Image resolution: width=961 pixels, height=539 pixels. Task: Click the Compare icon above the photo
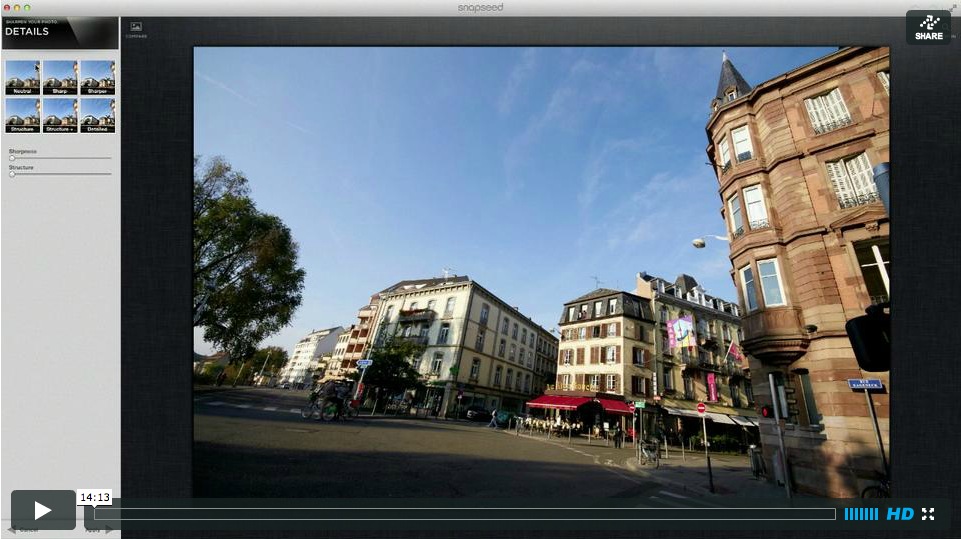[x=136, y=28]
